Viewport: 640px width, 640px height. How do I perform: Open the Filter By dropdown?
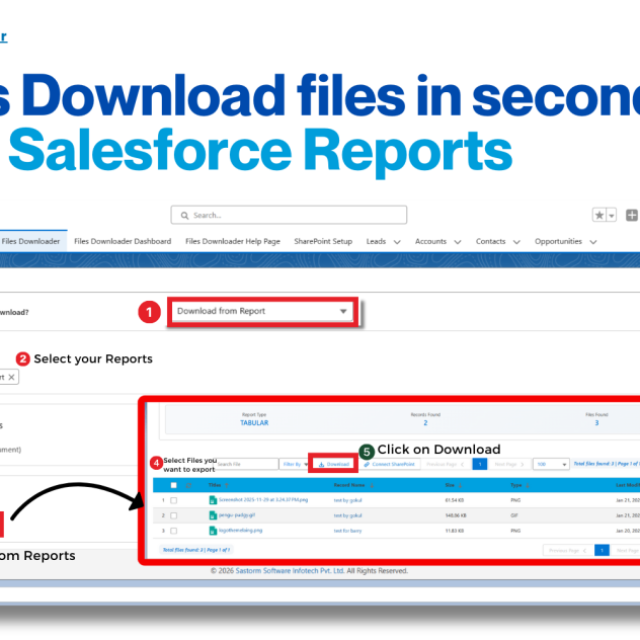pos(295,464)
